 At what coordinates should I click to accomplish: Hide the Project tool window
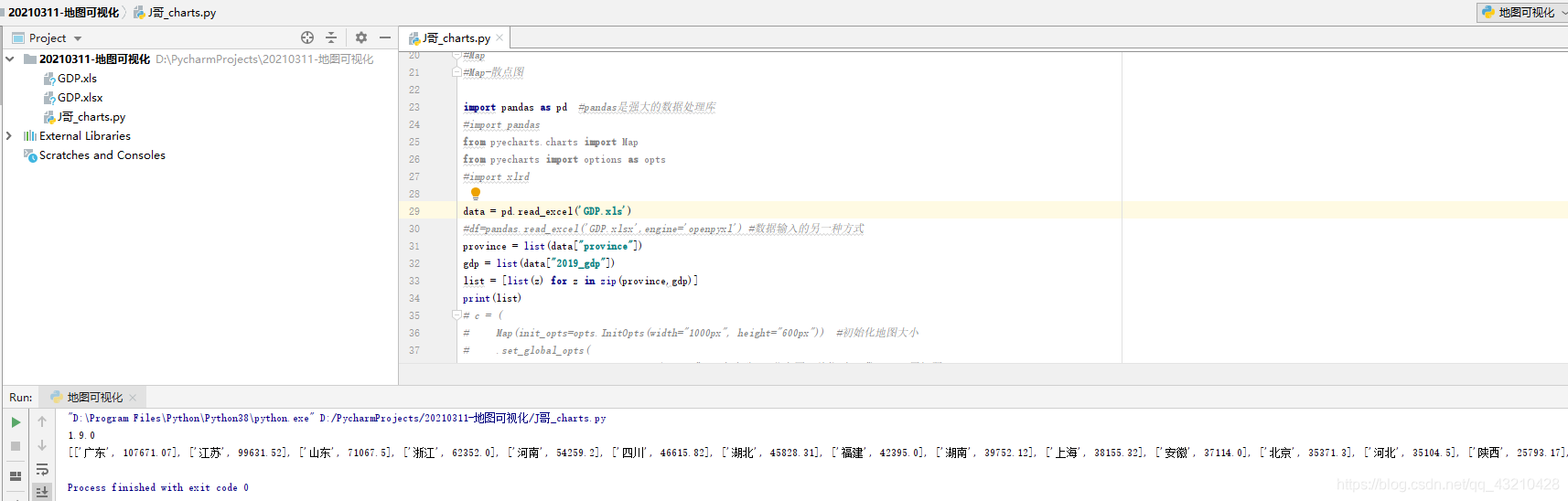pyautogui.click(x=385, y=37)
